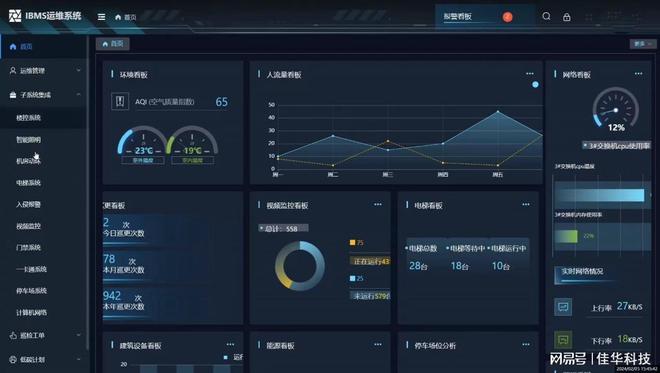Click the 10台 elevator running value
This screenshot has height=373, width=660.
point(500,266)
